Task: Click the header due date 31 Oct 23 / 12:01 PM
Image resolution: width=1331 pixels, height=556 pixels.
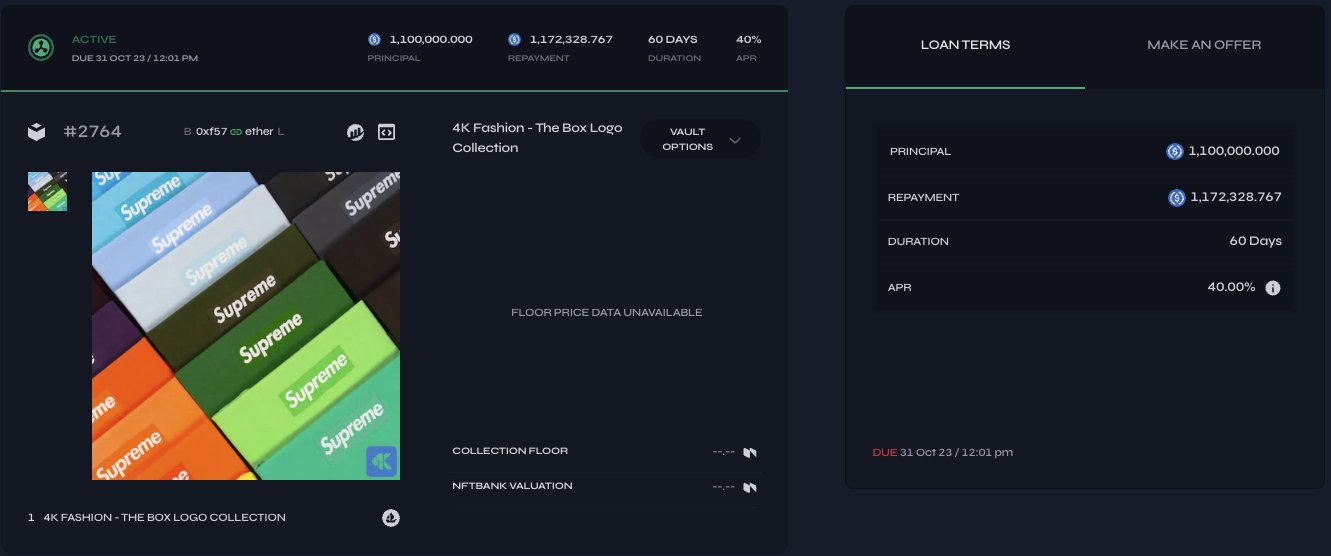Action: pos(135,58)
